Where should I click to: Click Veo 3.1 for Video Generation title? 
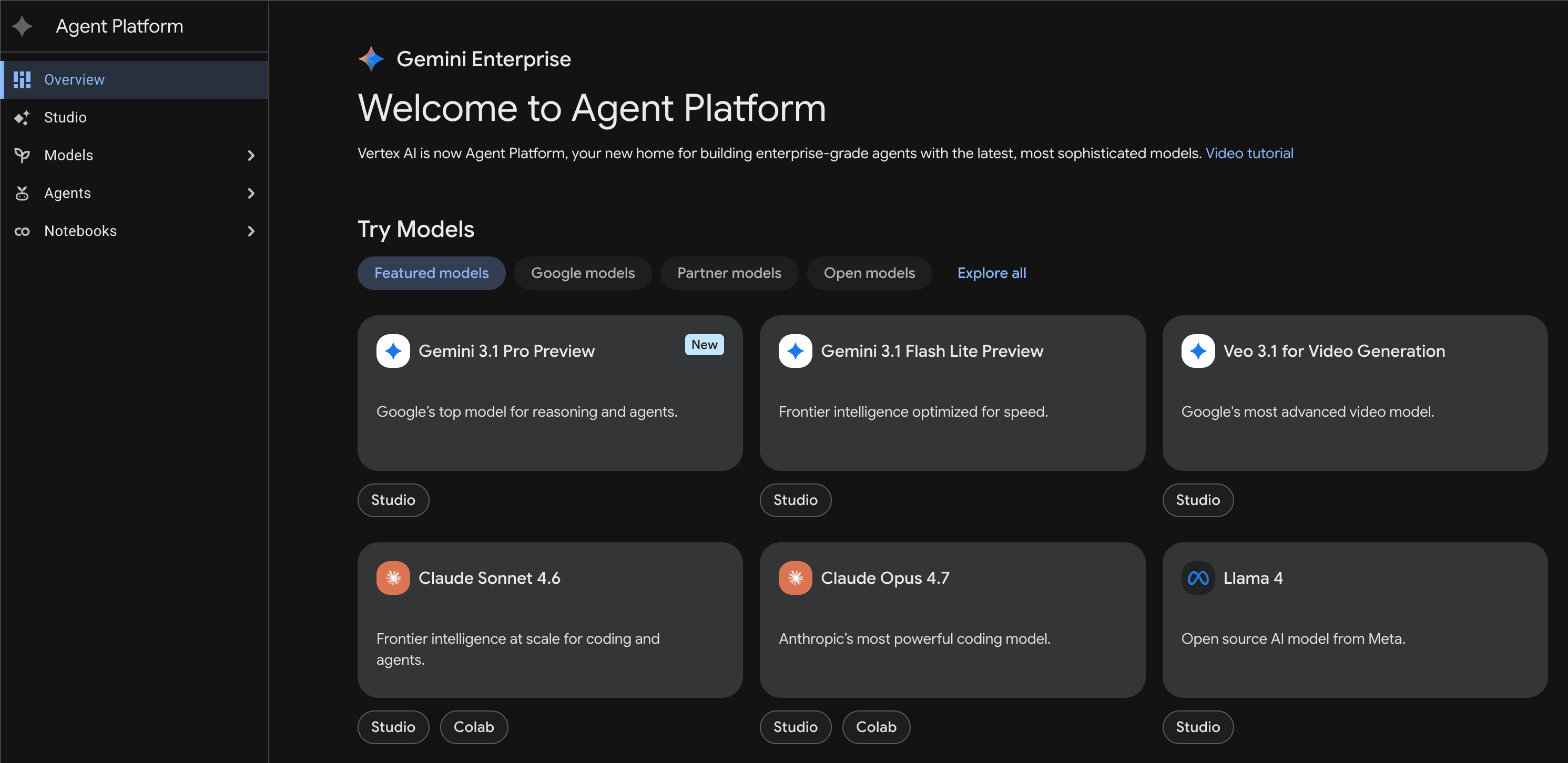[1333, 351]
